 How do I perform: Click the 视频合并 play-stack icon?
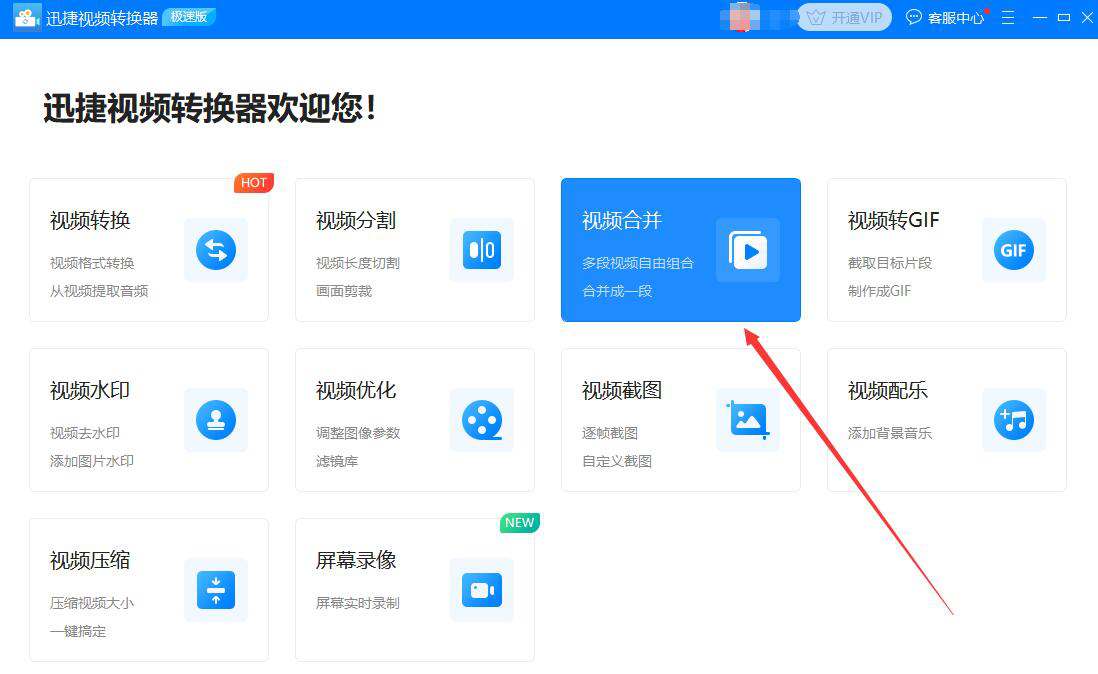(x=748, y=250)
